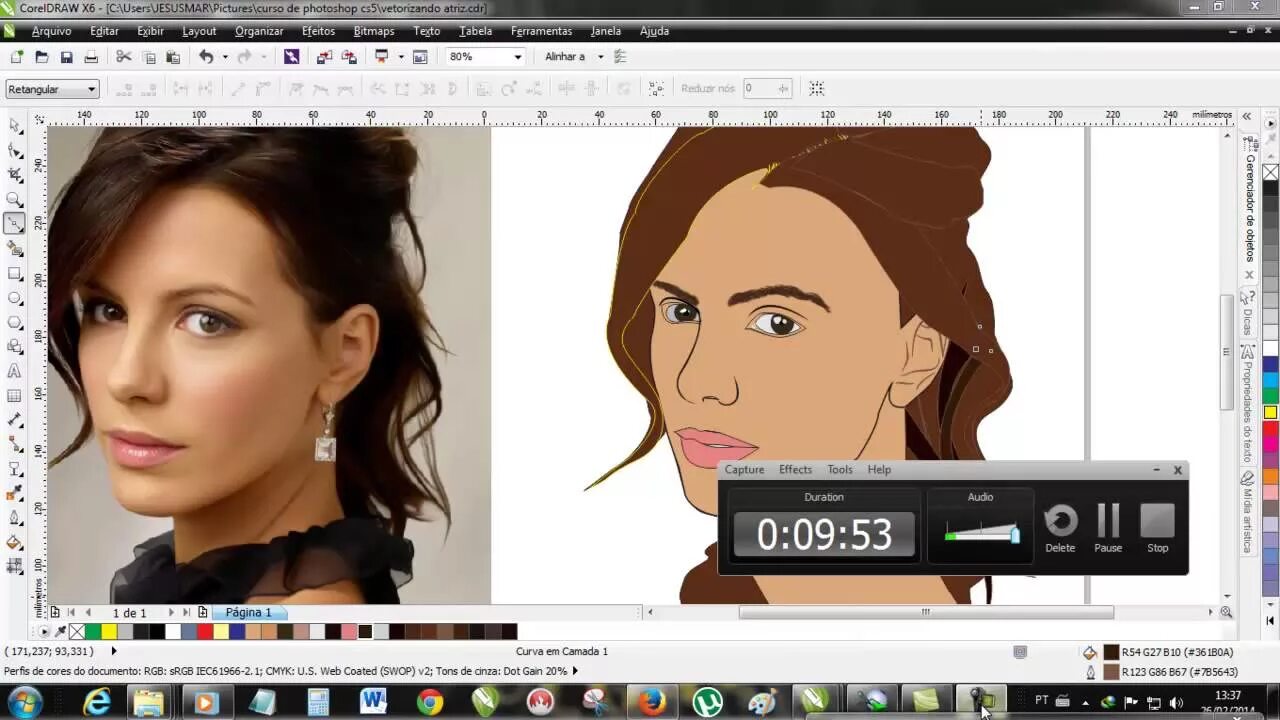The width and height of the screenshot is (1280, 720).
Task: Open Microsoft Word from the taskbar
Action: (374, 703)
